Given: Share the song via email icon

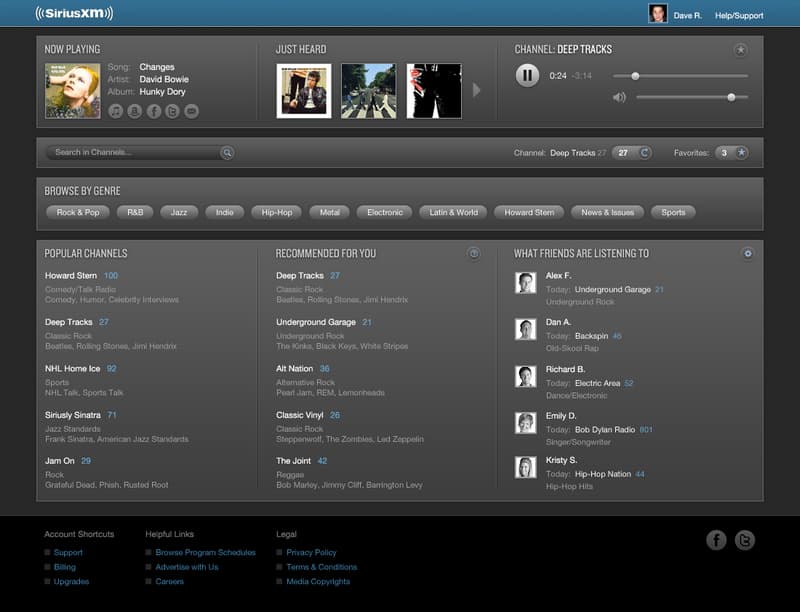Looking at the screenshot, I should (x=192, y=111).
